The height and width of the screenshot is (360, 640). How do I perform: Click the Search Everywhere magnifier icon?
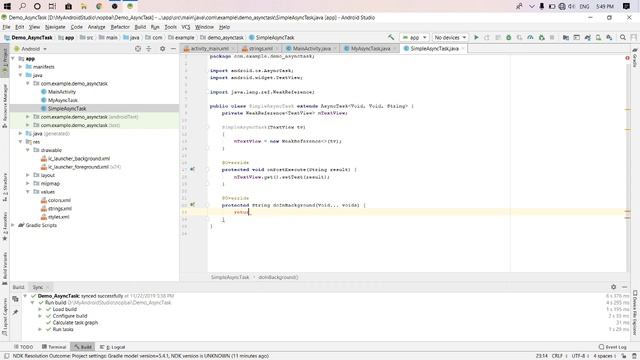pyautogui.click(x=623, y=37)
